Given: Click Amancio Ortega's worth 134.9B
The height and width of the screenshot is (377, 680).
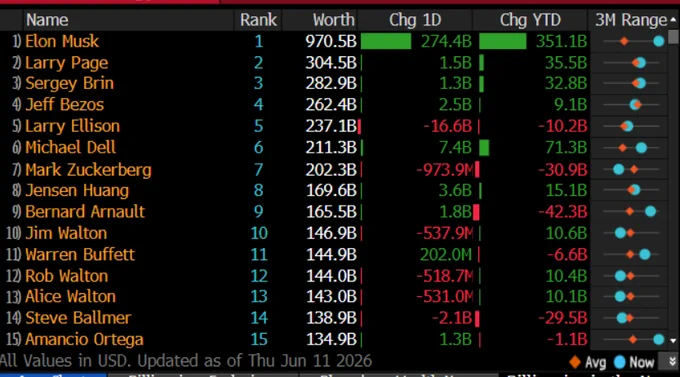Looking at the screenshot, I should (x=331, y=339).
